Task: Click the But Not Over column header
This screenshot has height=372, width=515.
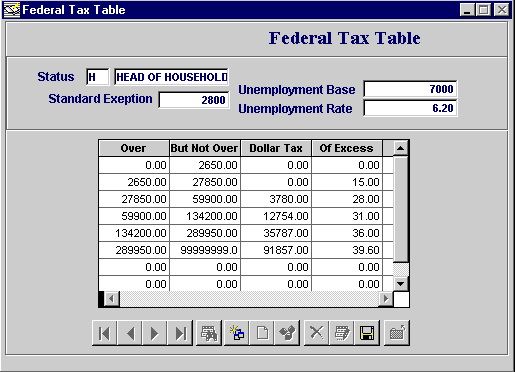Action: pos(205,148)
